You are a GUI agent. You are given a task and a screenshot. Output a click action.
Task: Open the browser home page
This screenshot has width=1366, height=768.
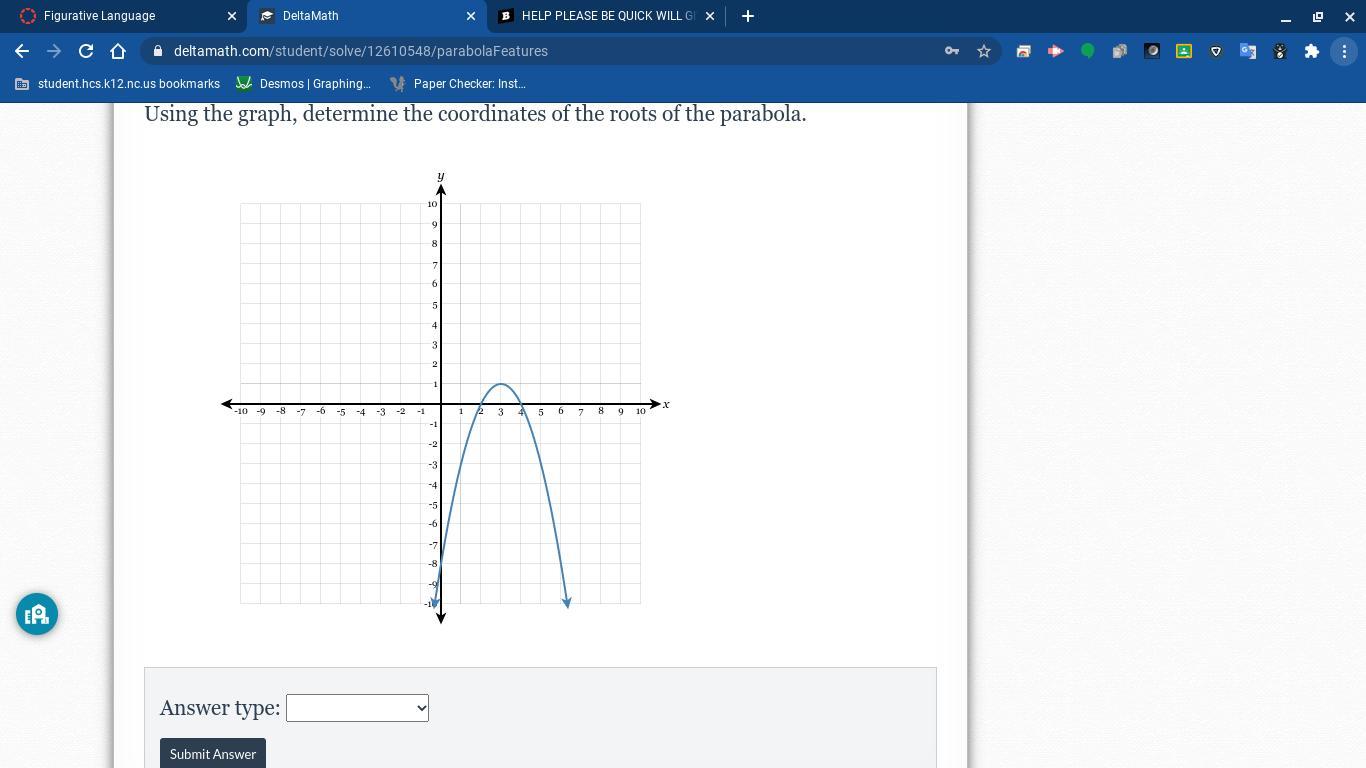118,51
